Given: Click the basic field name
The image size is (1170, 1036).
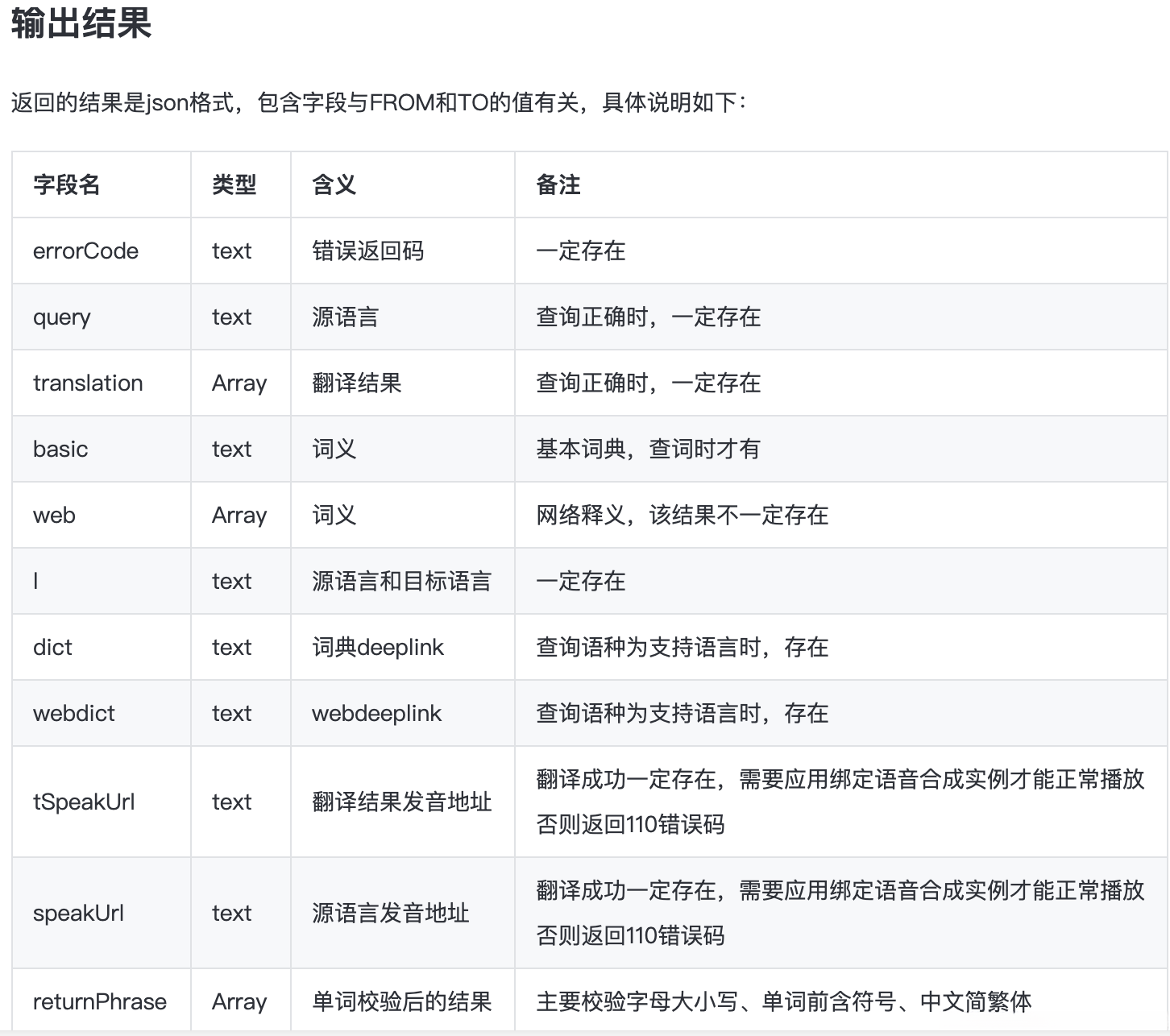Looking at the screenshot, I should (x=60, y=449).
